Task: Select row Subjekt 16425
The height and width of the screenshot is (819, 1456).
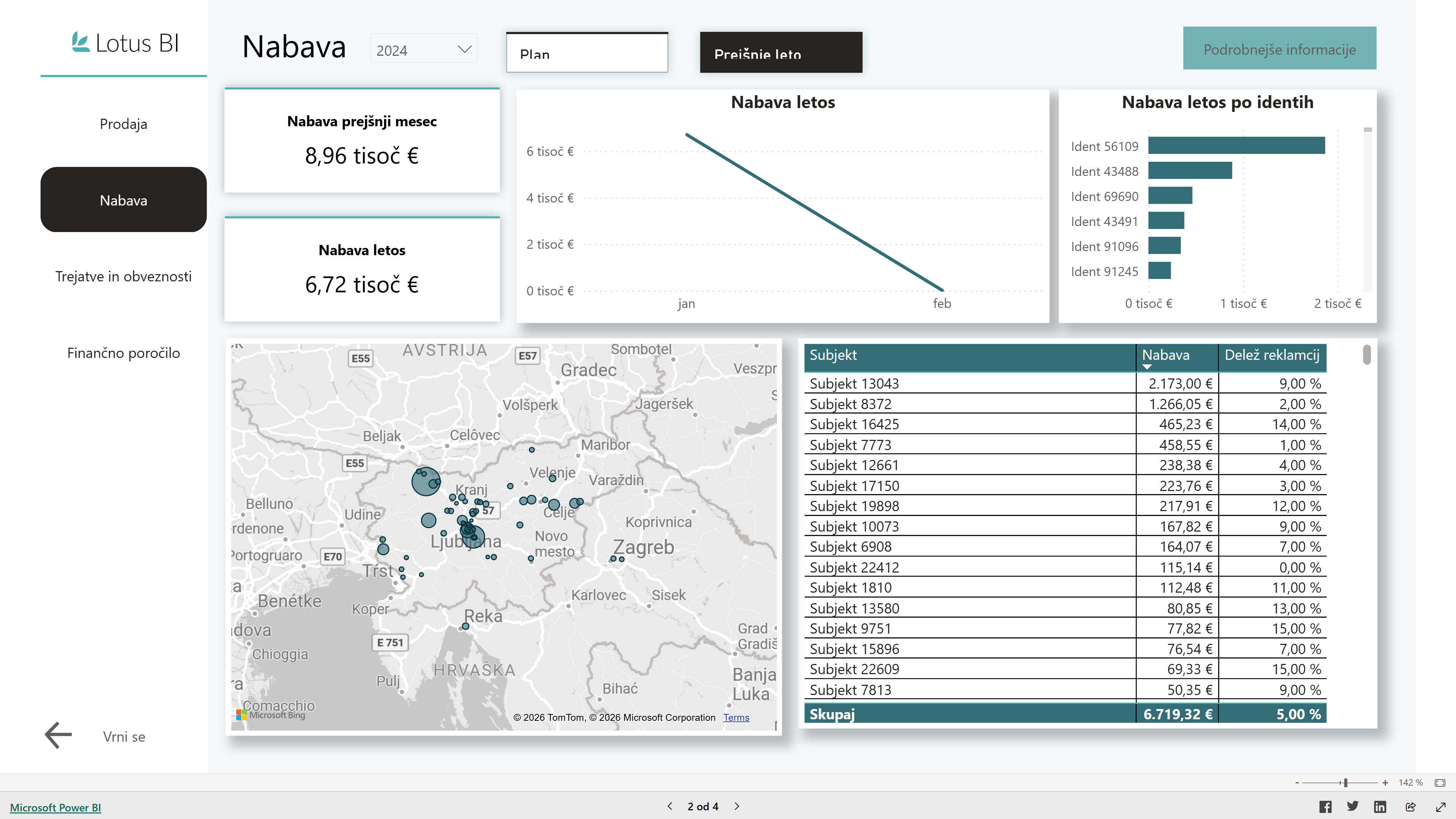Action: click(1065, 425)
